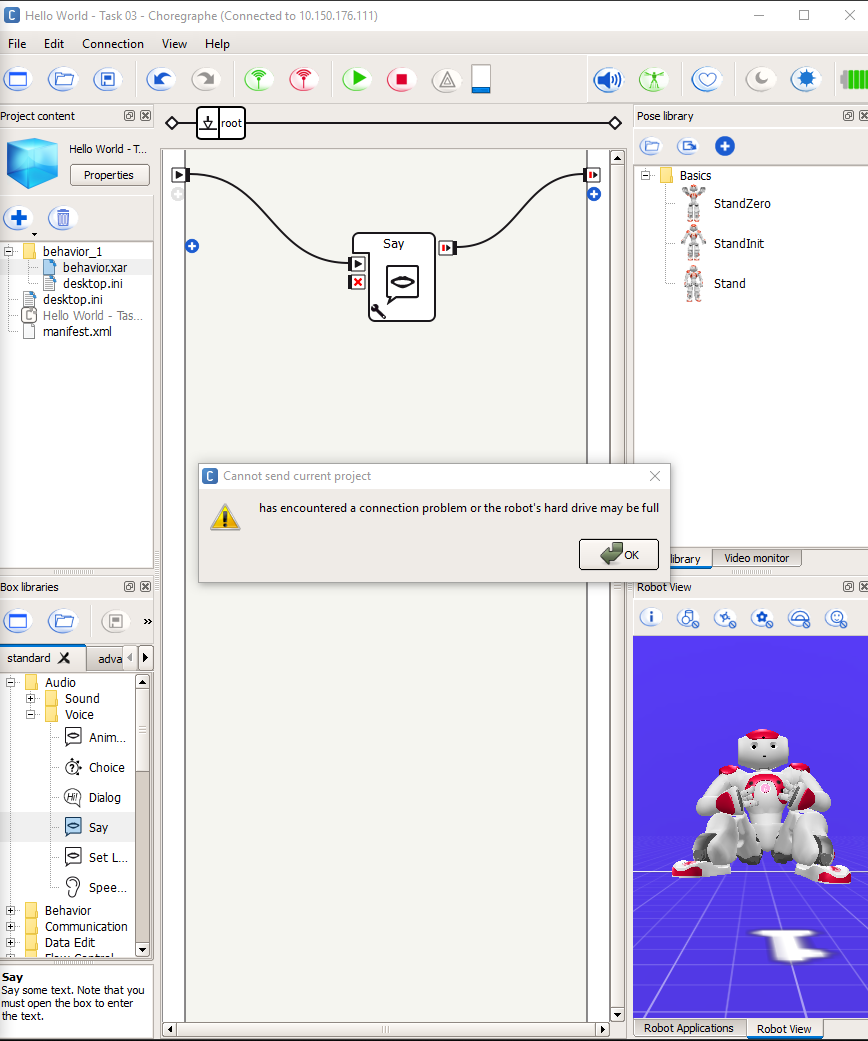Click the Say box onStopped output
868x1041 pixels.
pyautogui.click(x=447, y=248)
